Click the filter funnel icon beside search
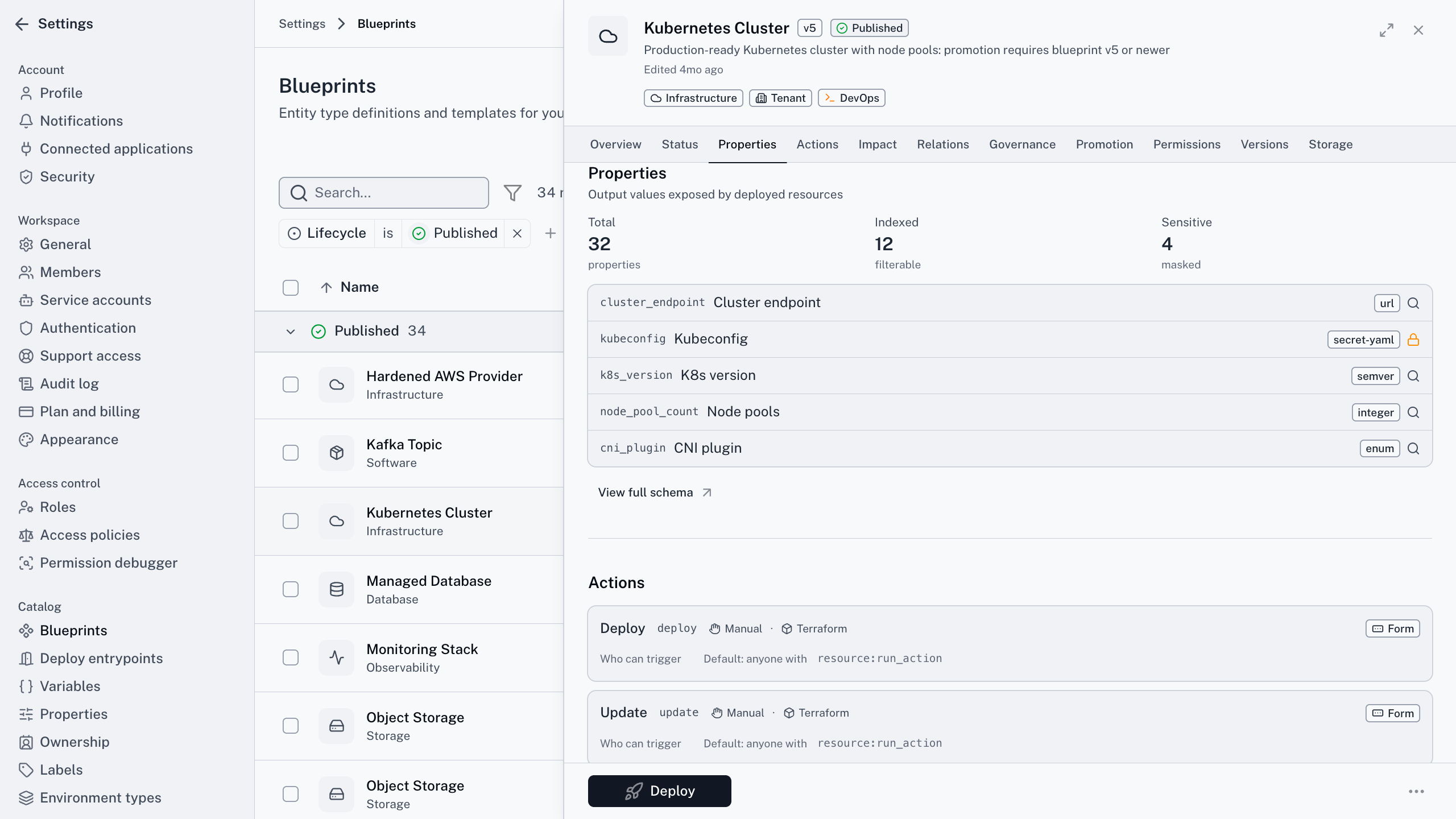 (512, 193)
